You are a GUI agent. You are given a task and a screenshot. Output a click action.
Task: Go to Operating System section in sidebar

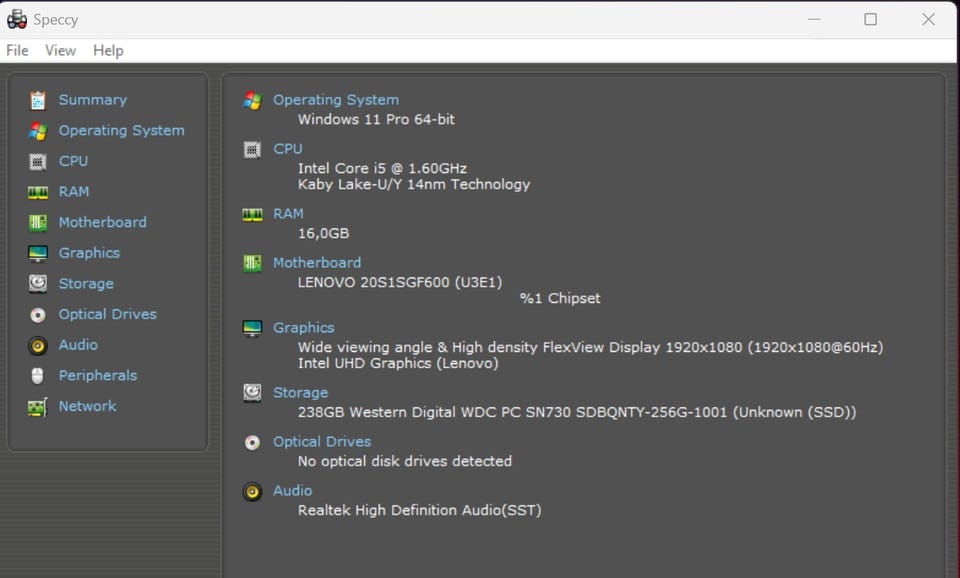(x=121, y=130)
